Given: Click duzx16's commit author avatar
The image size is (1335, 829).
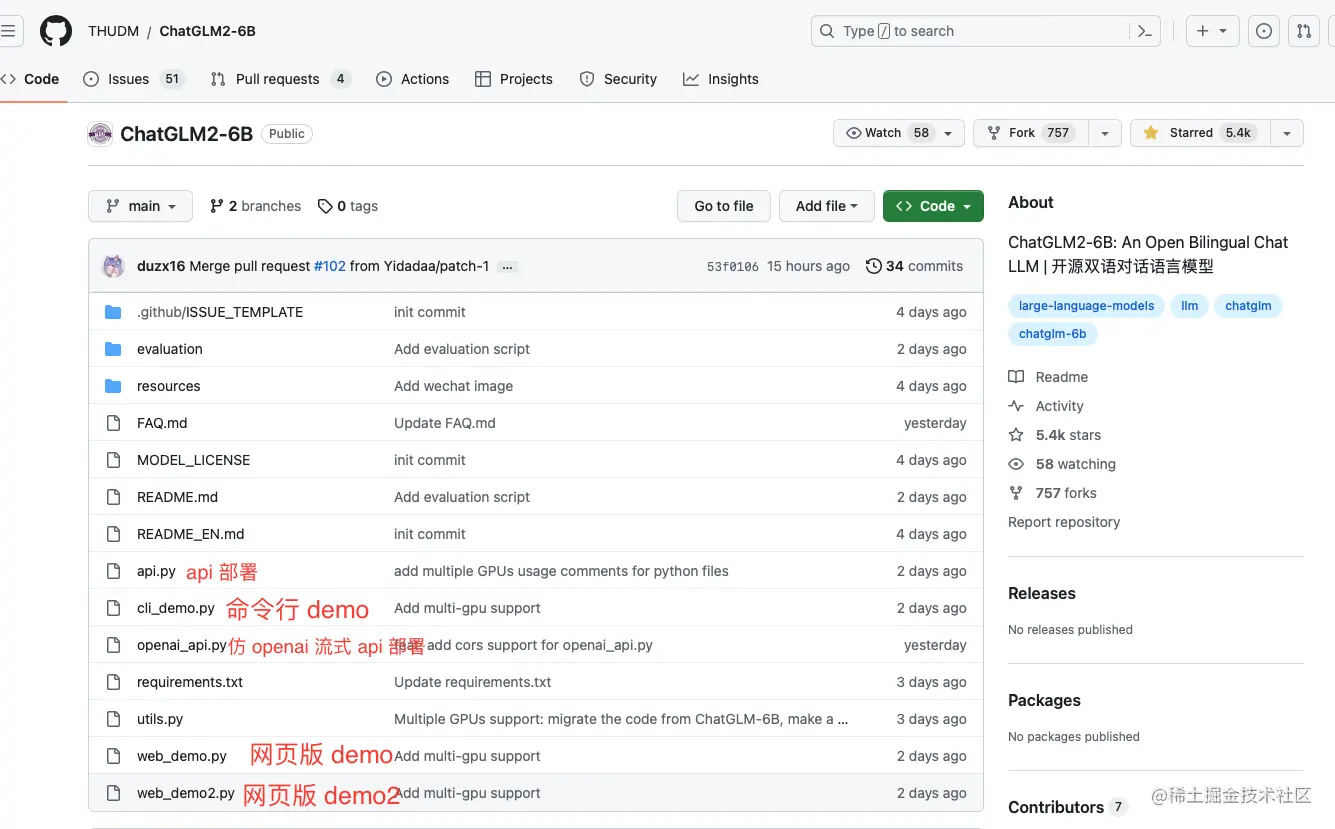Looking at the screenshot, I should (114, 266).
